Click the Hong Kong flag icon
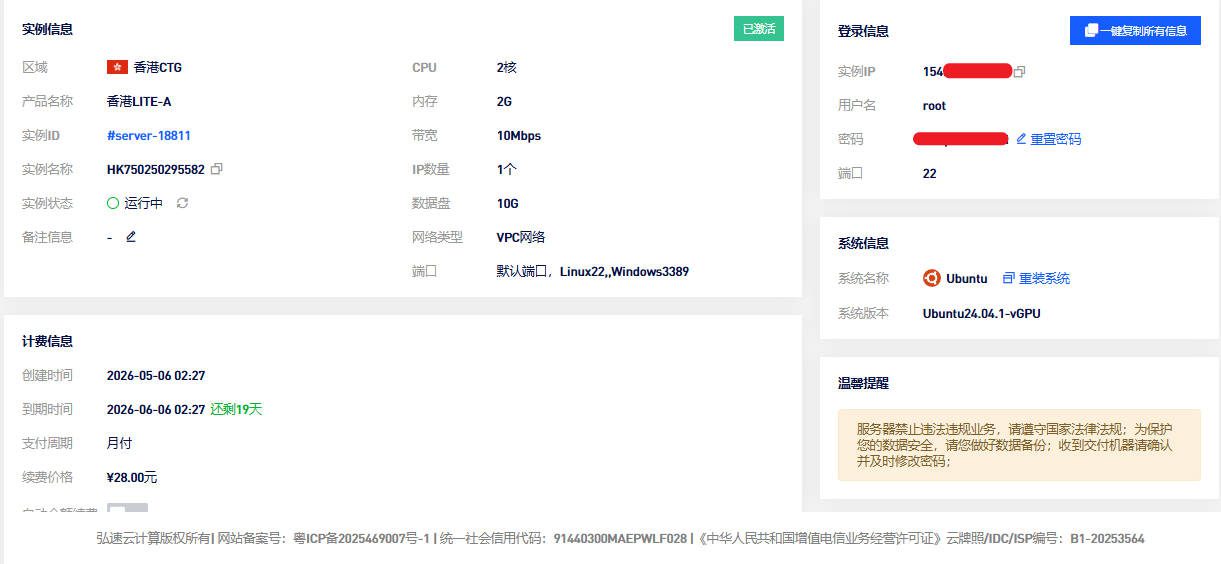The width and height of the screenshot is (1221, 564). pos(117,67)
